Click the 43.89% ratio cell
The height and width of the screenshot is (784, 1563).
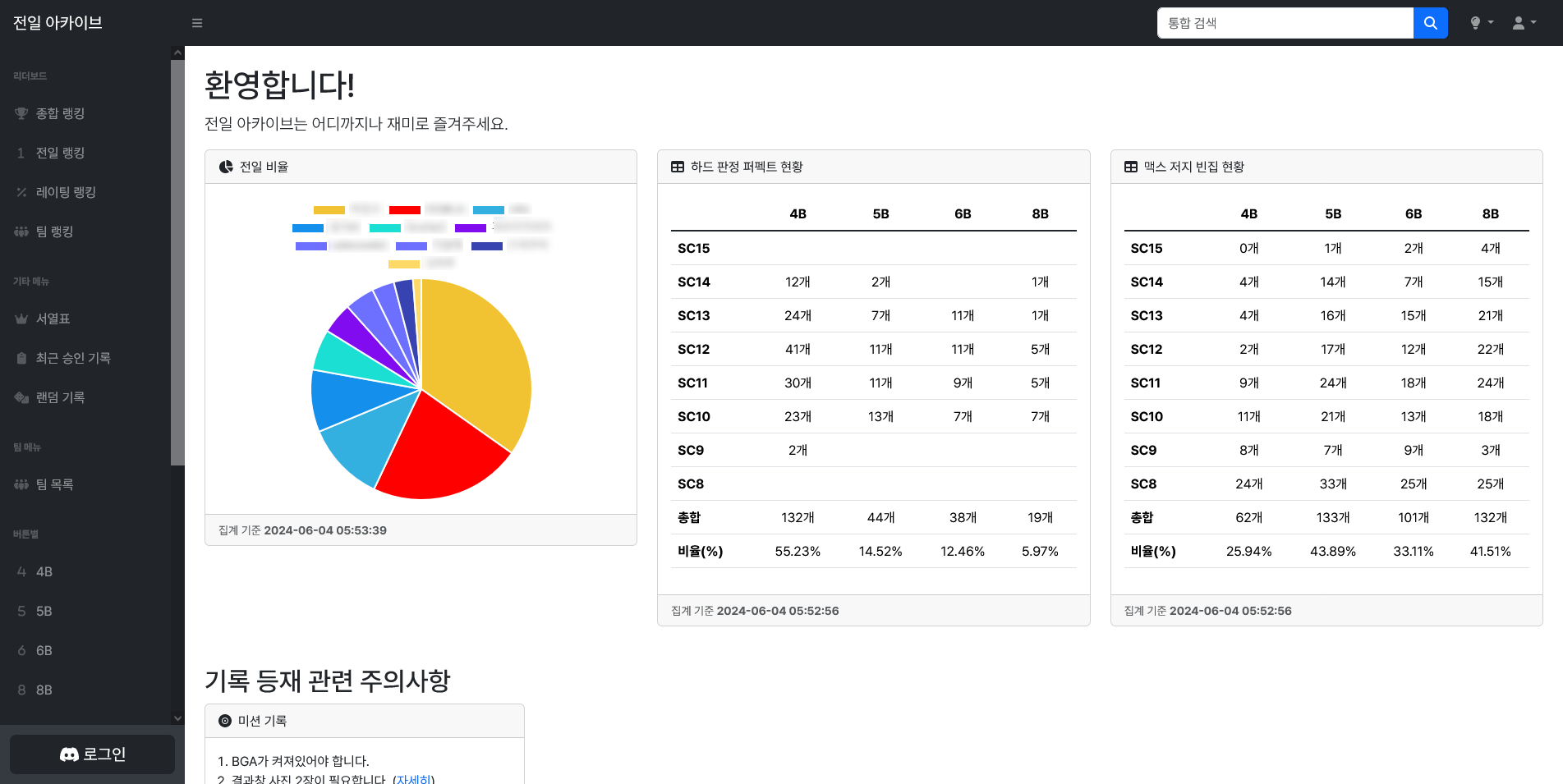(1333, 551)
